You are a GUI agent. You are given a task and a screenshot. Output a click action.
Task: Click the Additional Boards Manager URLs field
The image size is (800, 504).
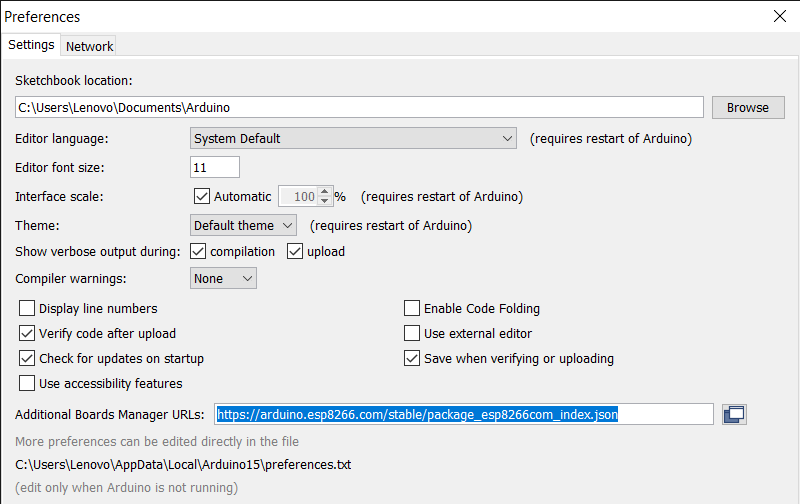(x=464, y=414)
